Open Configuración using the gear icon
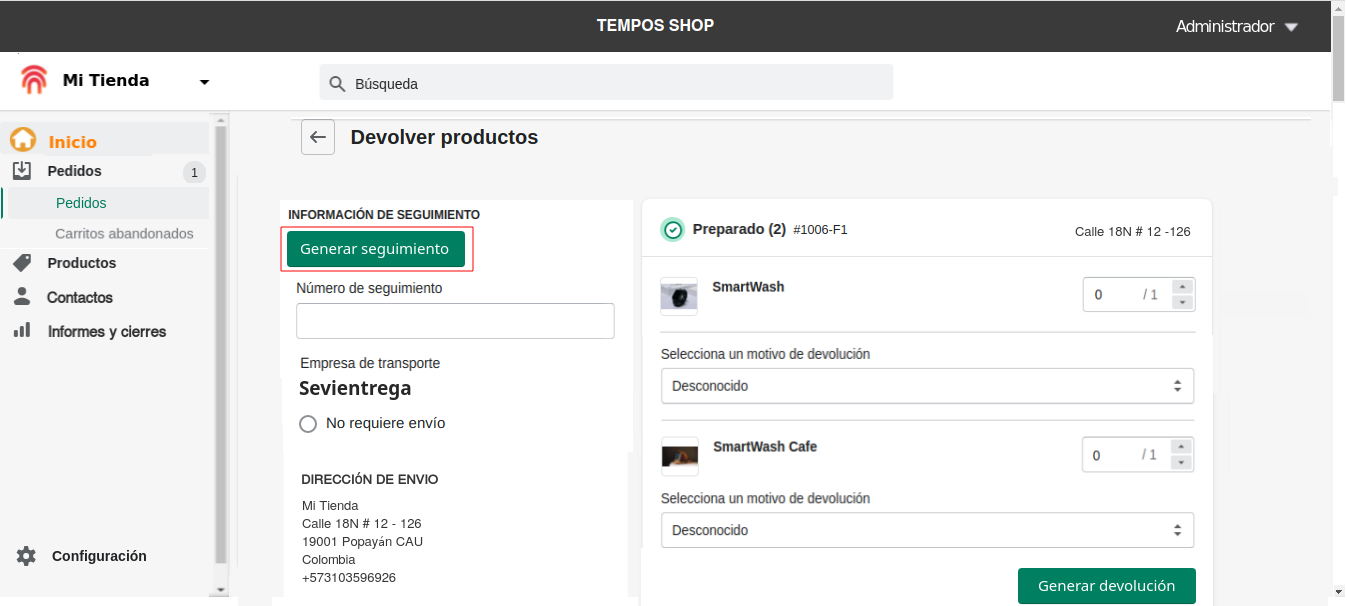 [26, 556]
